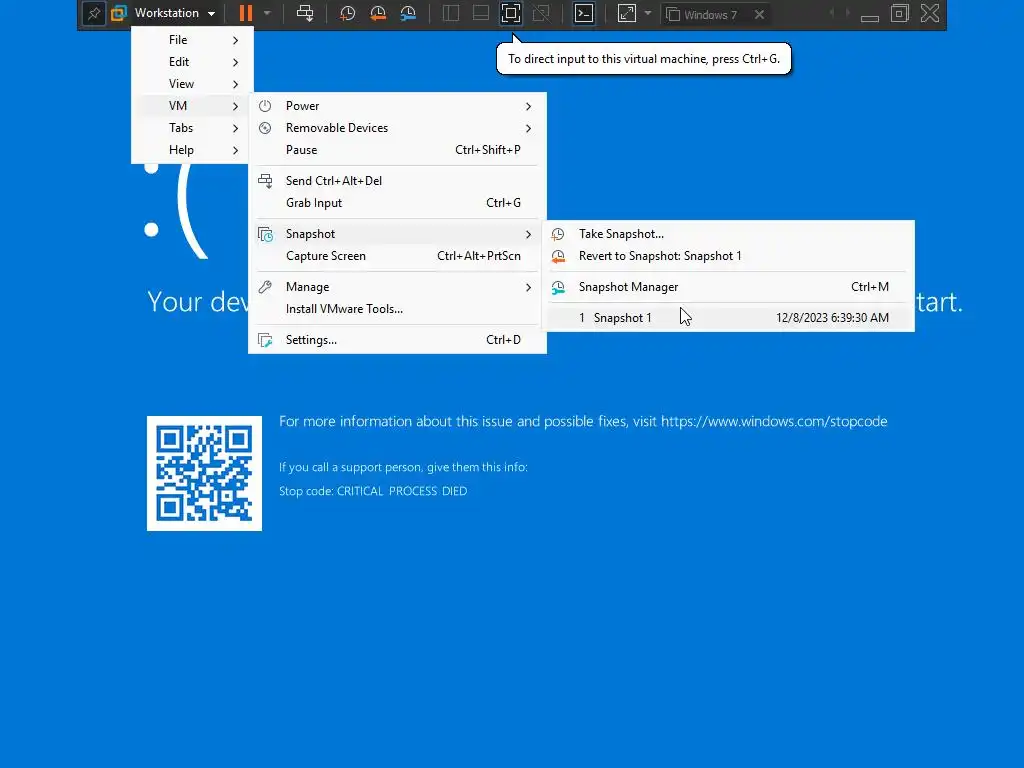Click the windows.com/stopcode URL text
Screen dimensions: 1024x768
click(x=774, y=421)
